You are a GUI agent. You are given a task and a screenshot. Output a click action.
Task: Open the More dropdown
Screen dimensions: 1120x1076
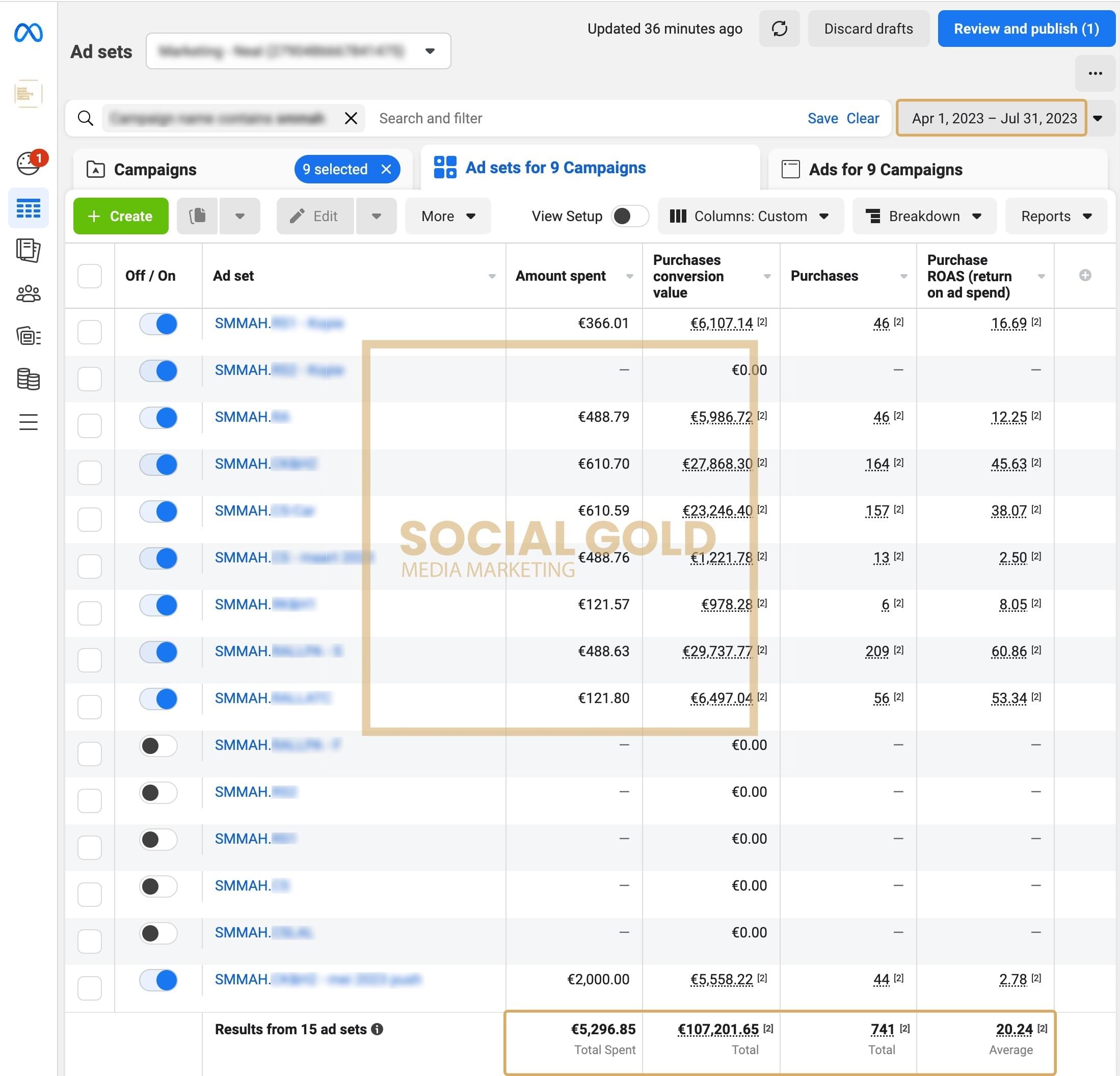pos(448,216)
